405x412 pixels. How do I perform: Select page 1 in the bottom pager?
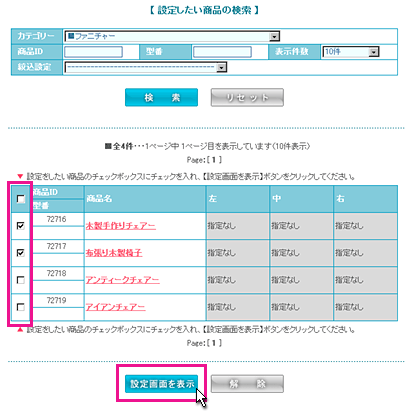click(x=214, y=343)
